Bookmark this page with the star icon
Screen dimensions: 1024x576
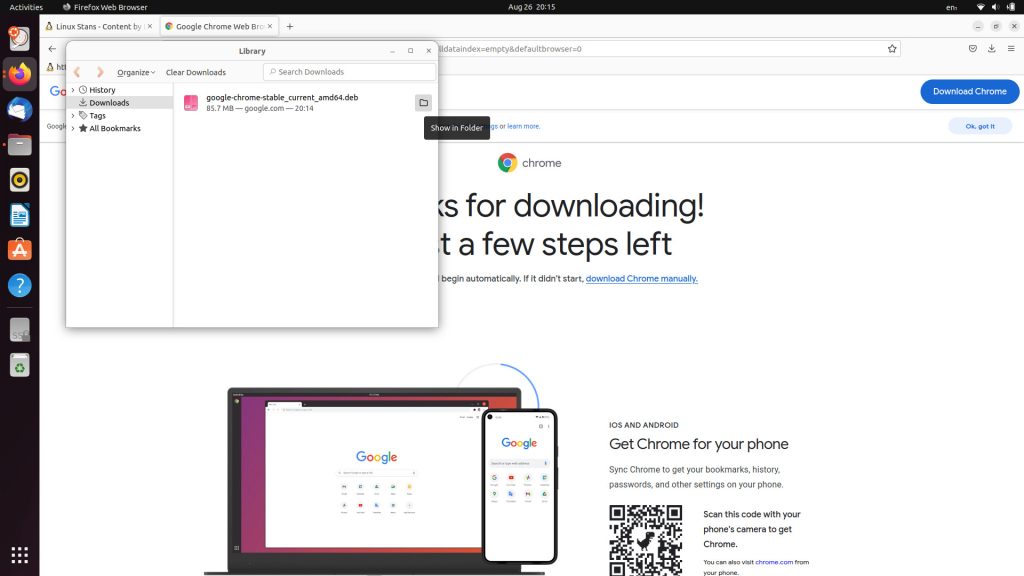pyautogui.click(x=892, y=49)
